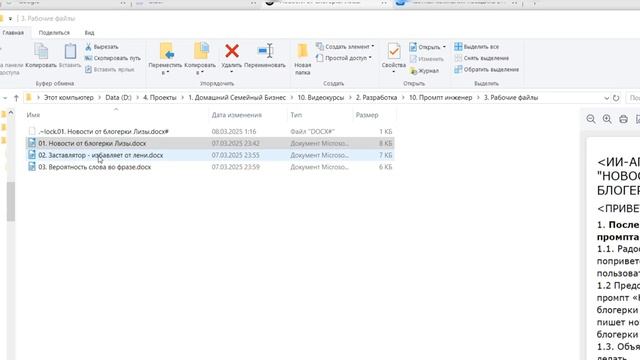Image resolution: width=640 pixels, height=360 pixels.
Task: Click zoom in magnifier in preview pane
Action: click(607, 119)
